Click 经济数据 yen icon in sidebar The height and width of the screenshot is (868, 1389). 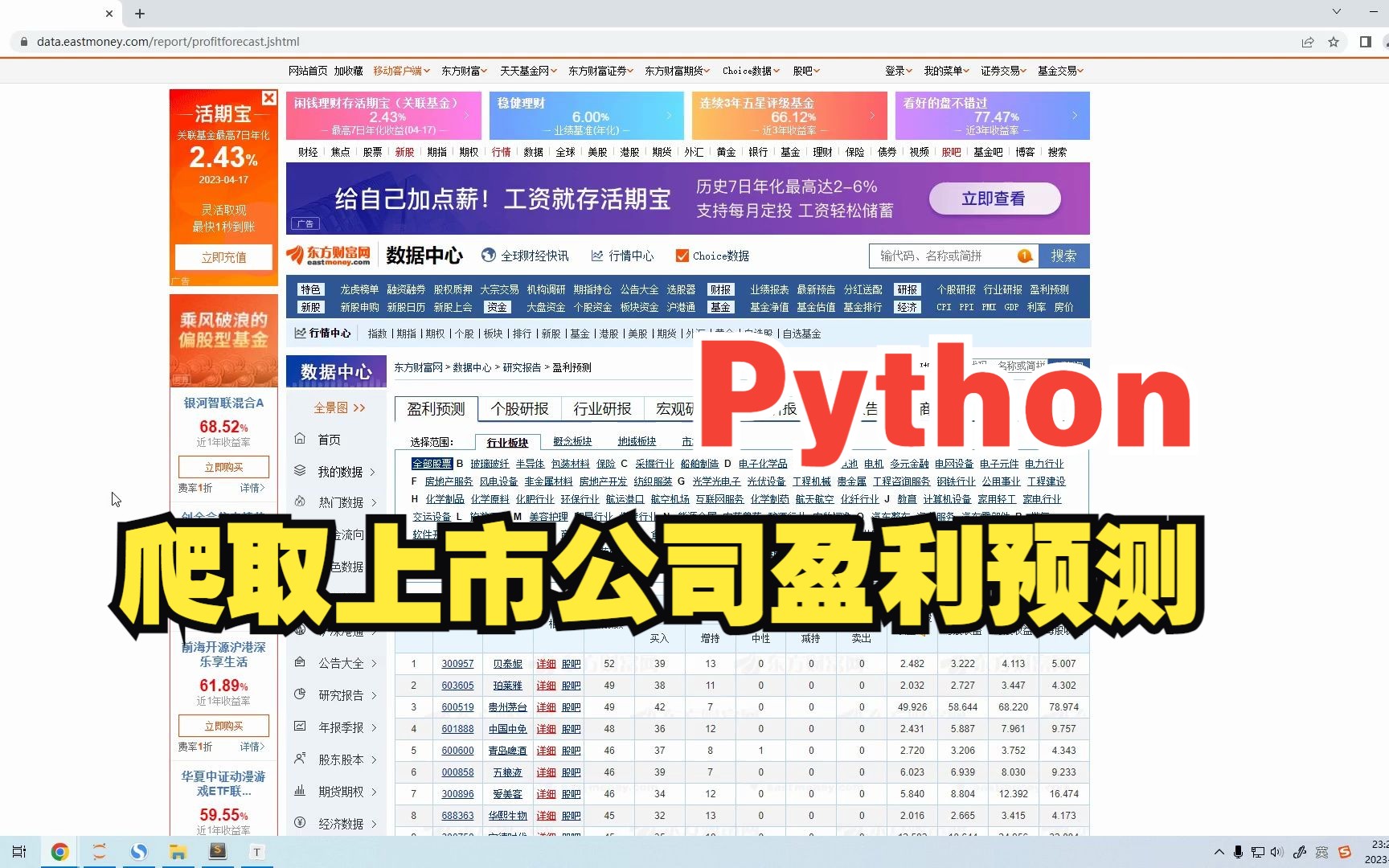pos(300,823)
